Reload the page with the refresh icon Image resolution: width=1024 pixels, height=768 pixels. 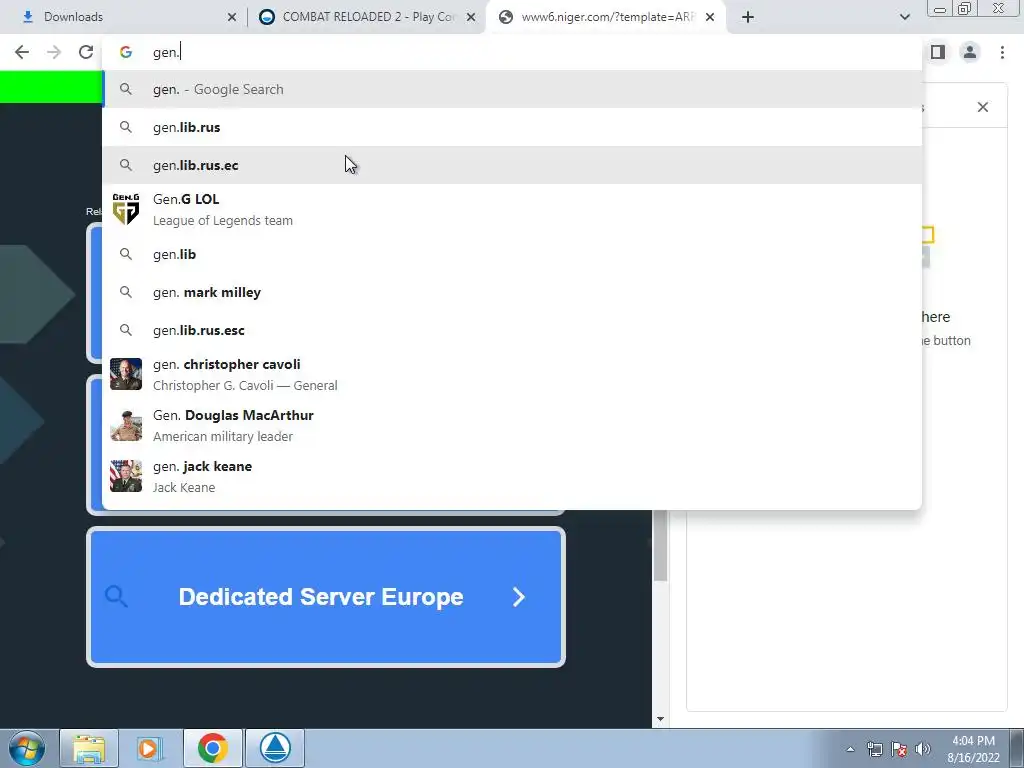[x=86, y=52]
